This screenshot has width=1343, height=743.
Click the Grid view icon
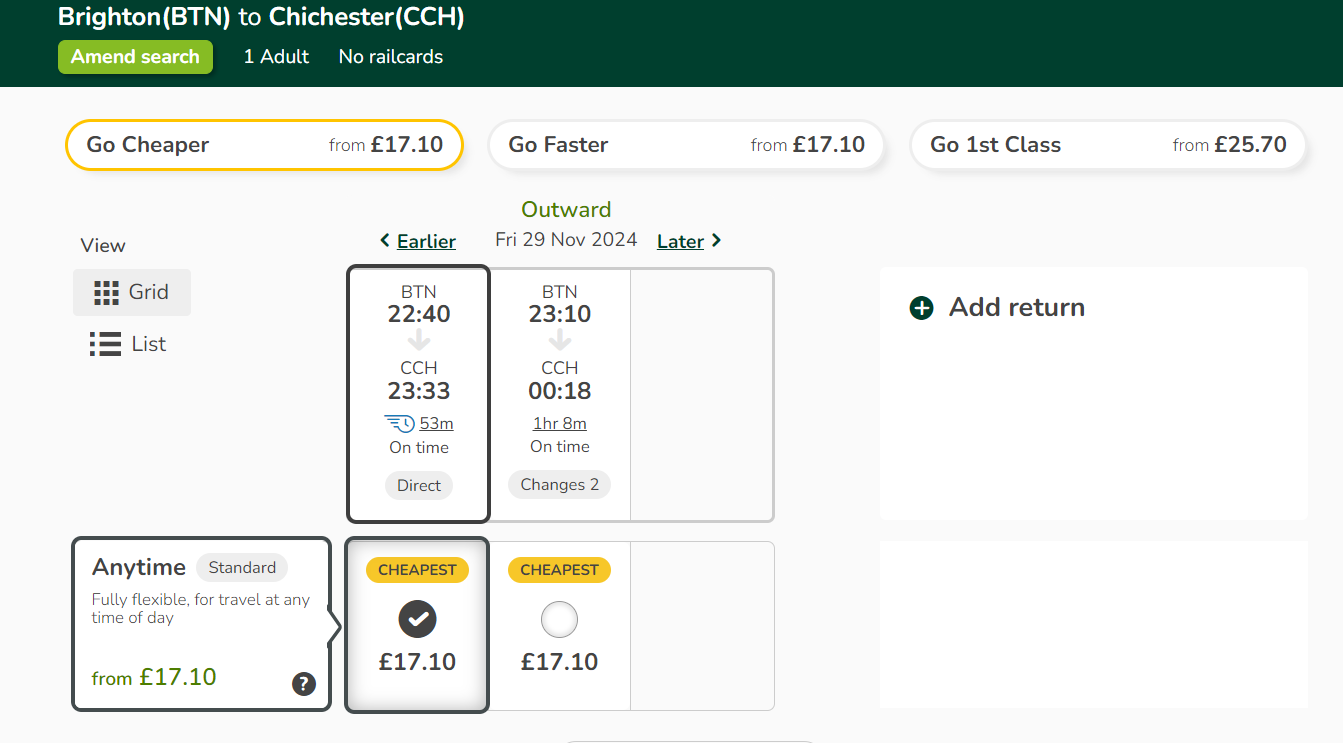click(106, 292)
